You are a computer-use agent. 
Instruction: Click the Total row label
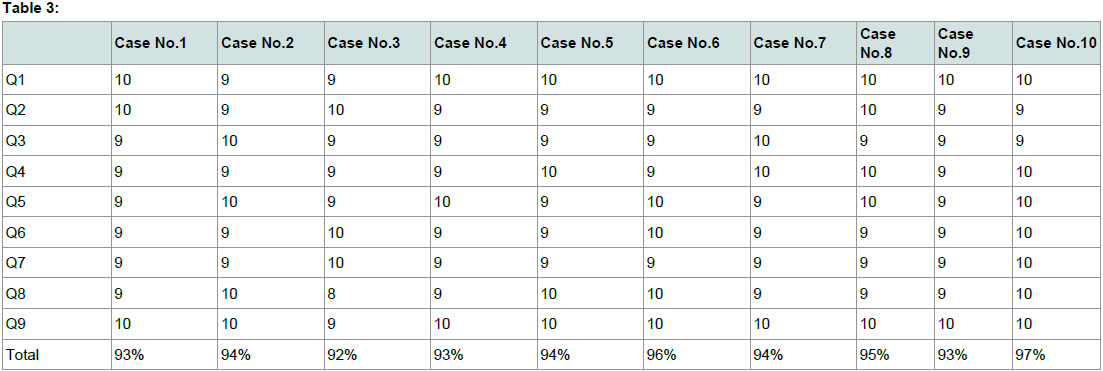coord(23,355)
